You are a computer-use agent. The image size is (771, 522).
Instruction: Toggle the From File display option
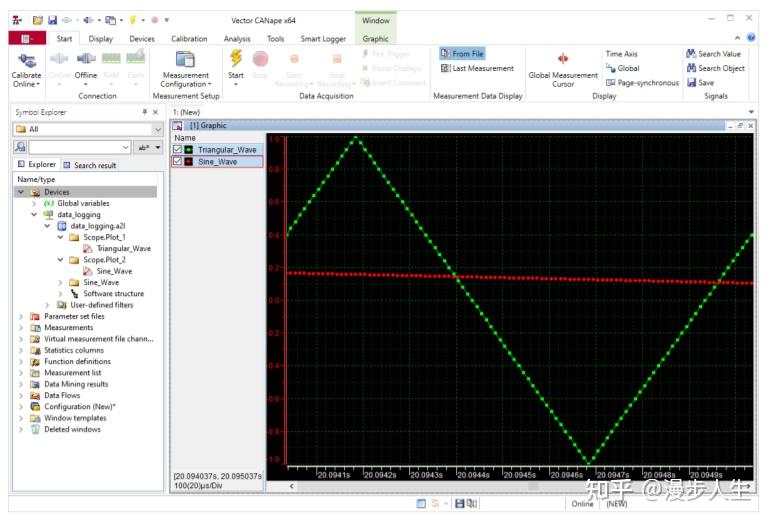[462, 54]
